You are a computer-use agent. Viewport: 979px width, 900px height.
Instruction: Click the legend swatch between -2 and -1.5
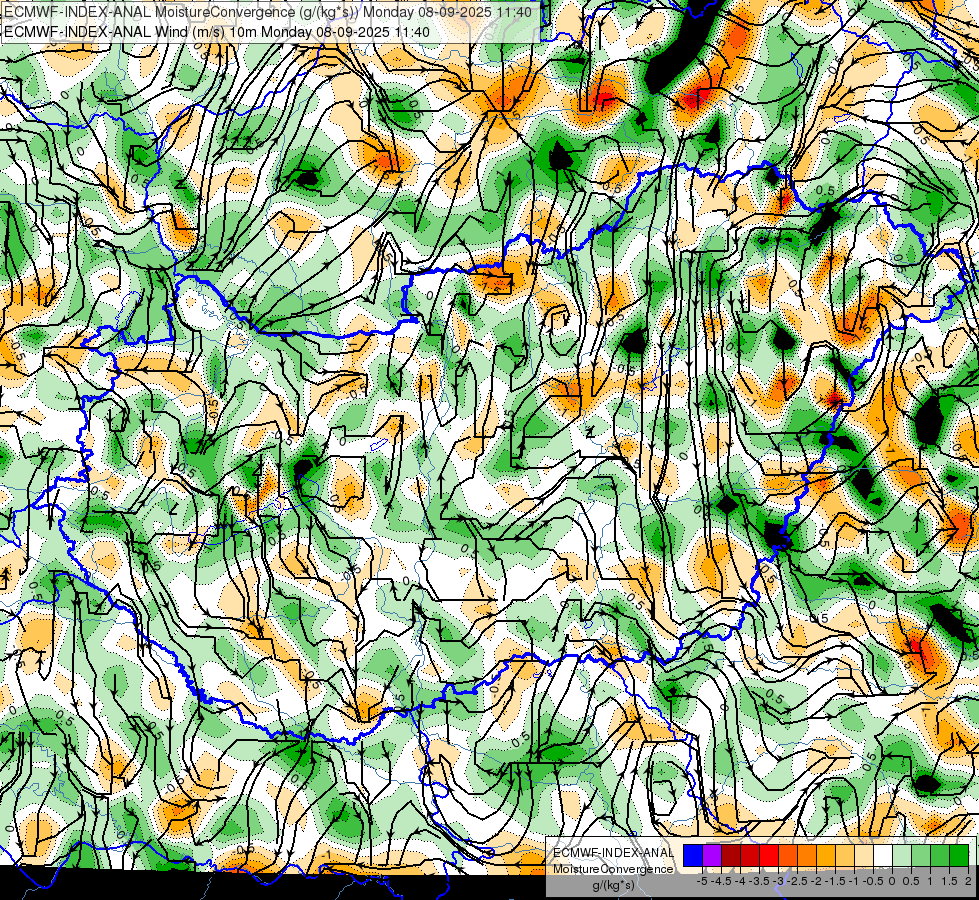tap(826, 855)
